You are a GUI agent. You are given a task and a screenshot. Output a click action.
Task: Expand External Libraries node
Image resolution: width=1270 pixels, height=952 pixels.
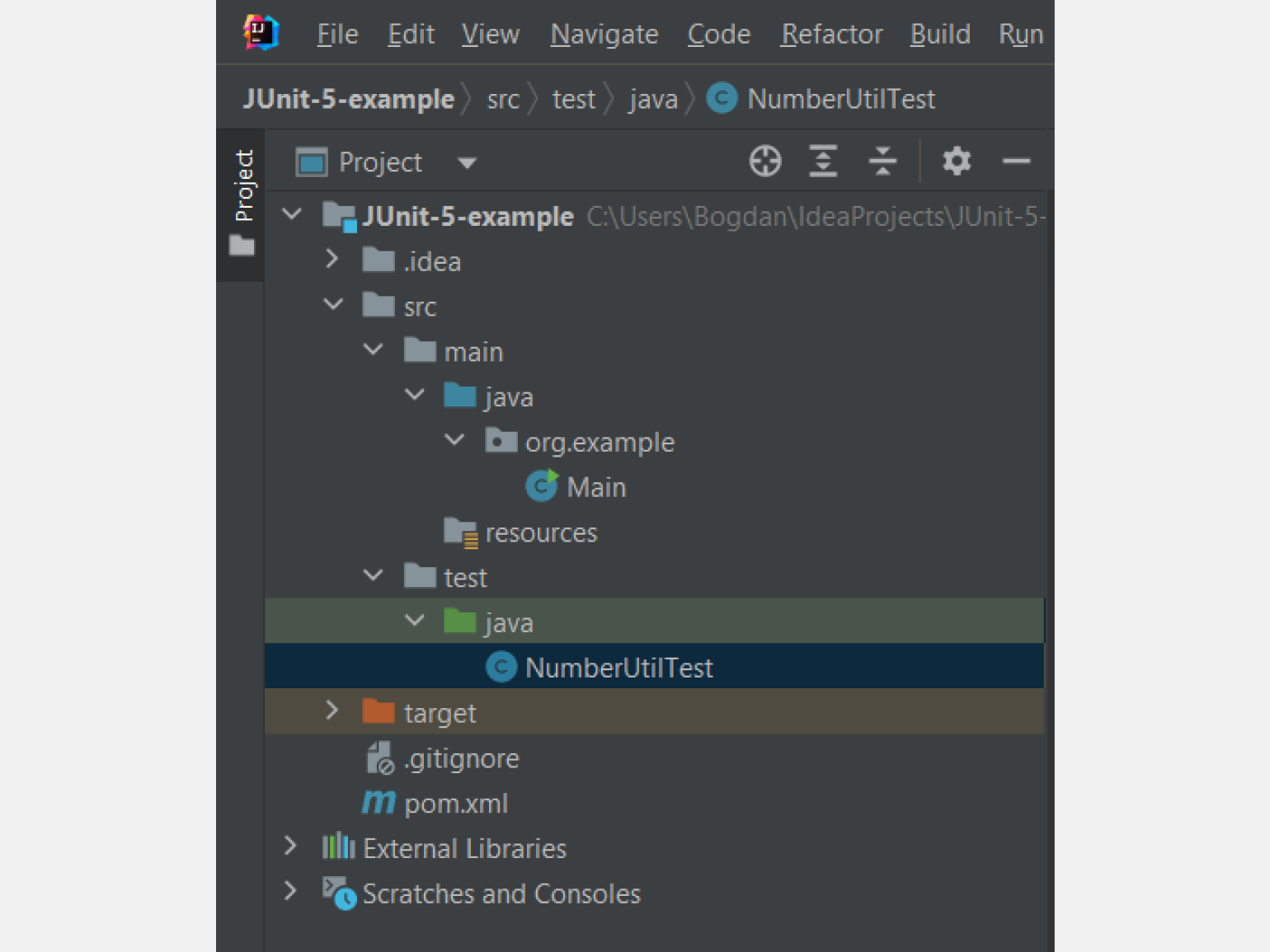[x=289, y=846]
